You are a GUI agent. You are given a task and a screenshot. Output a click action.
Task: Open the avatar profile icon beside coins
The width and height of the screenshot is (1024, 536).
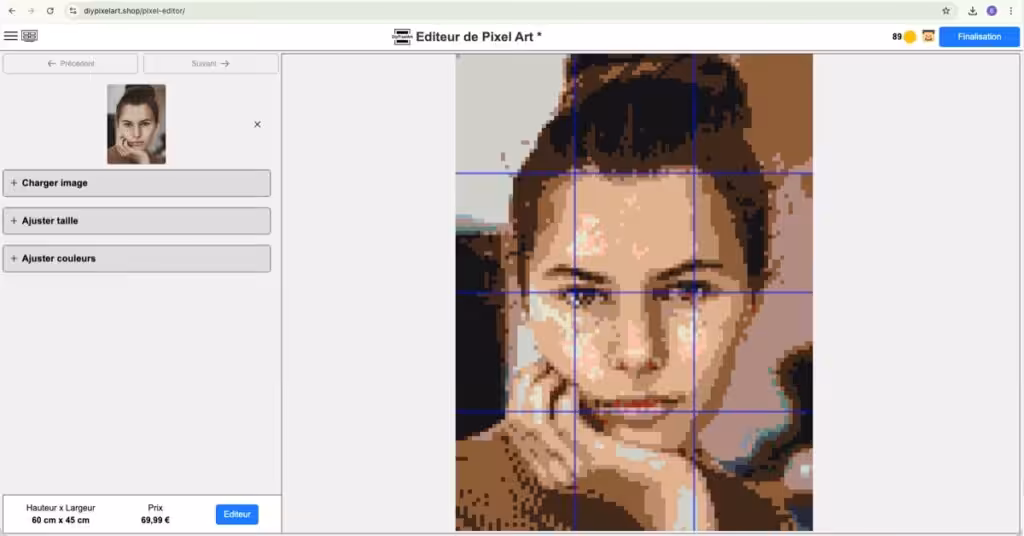click(928, 37)
